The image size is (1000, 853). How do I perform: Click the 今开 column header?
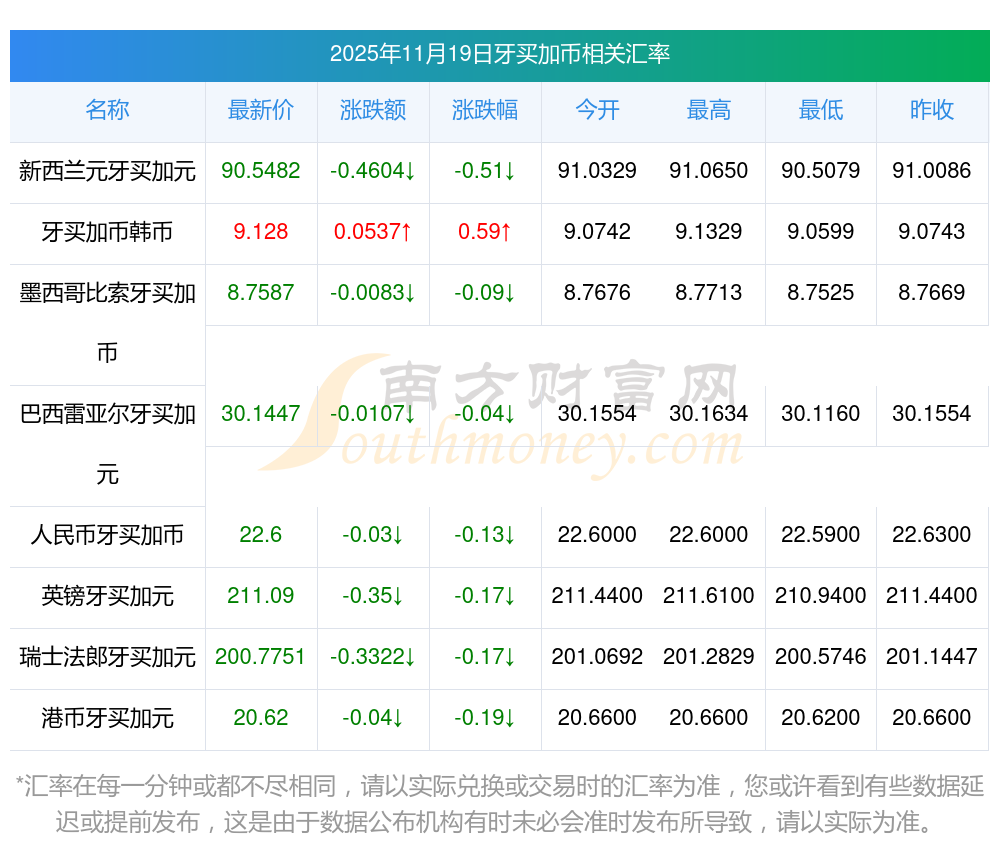597,110
